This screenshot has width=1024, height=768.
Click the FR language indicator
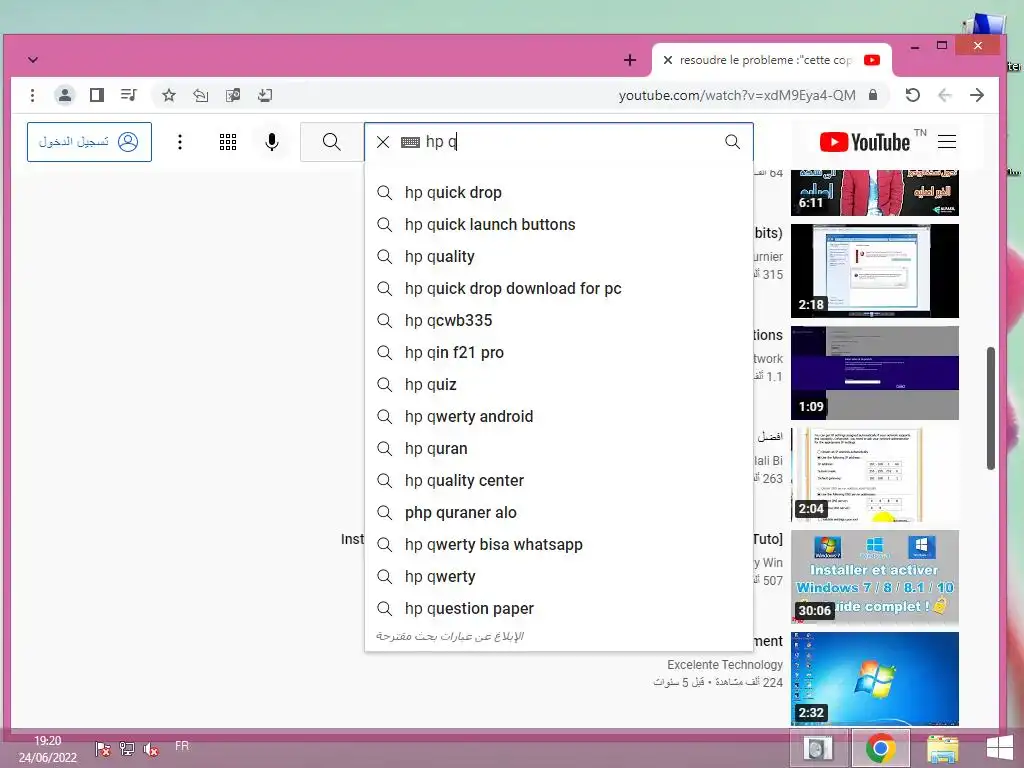click(x=182, y=746)
